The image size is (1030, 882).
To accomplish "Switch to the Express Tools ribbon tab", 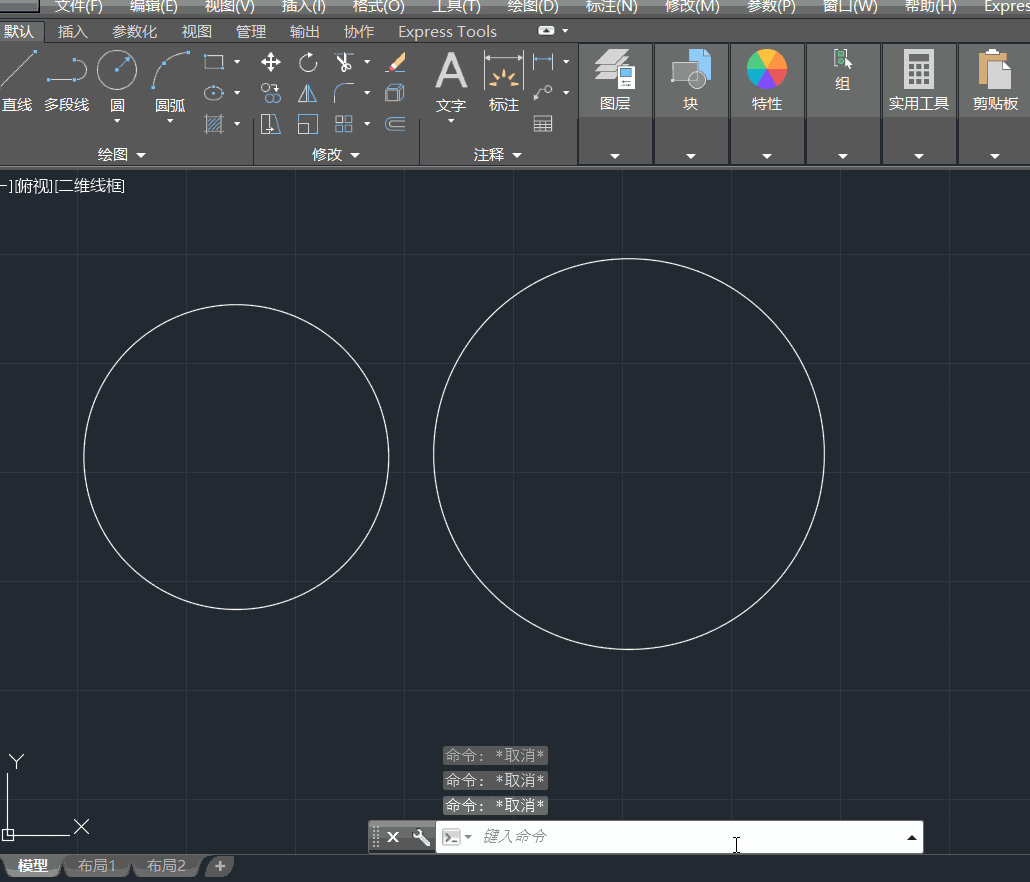I will [447, 32].
